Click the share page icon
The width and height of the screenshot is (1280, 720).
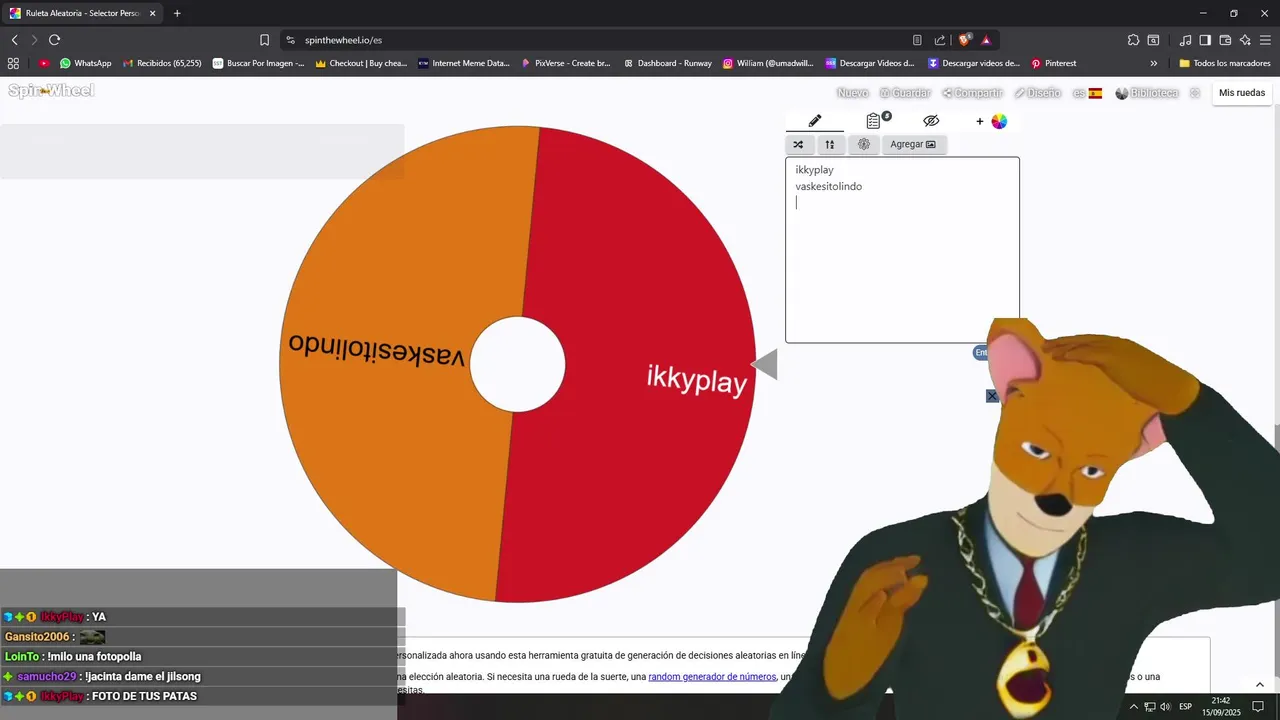[x=940, y=40]
